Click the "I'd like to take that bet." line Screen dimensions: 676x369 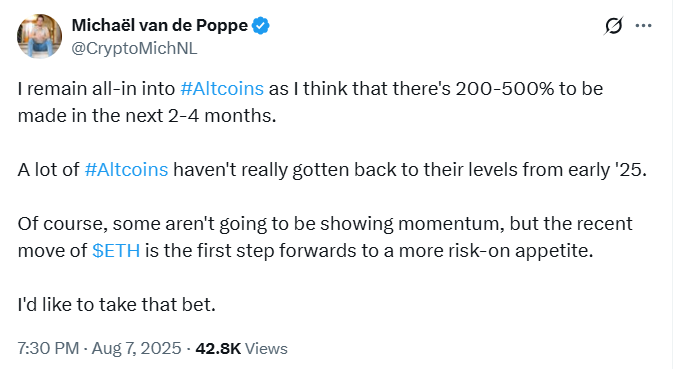(x=116, y=305)
